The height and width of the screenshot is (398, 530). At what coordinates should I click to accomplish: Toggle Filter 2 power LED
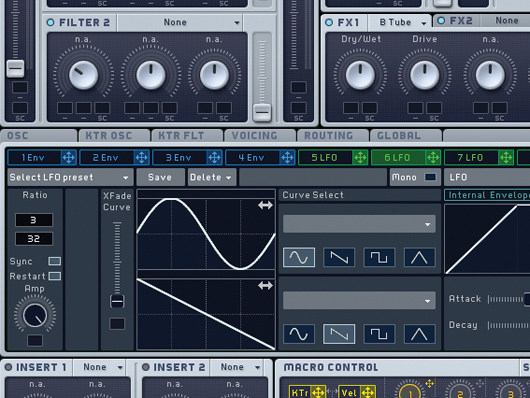point(50,23)
